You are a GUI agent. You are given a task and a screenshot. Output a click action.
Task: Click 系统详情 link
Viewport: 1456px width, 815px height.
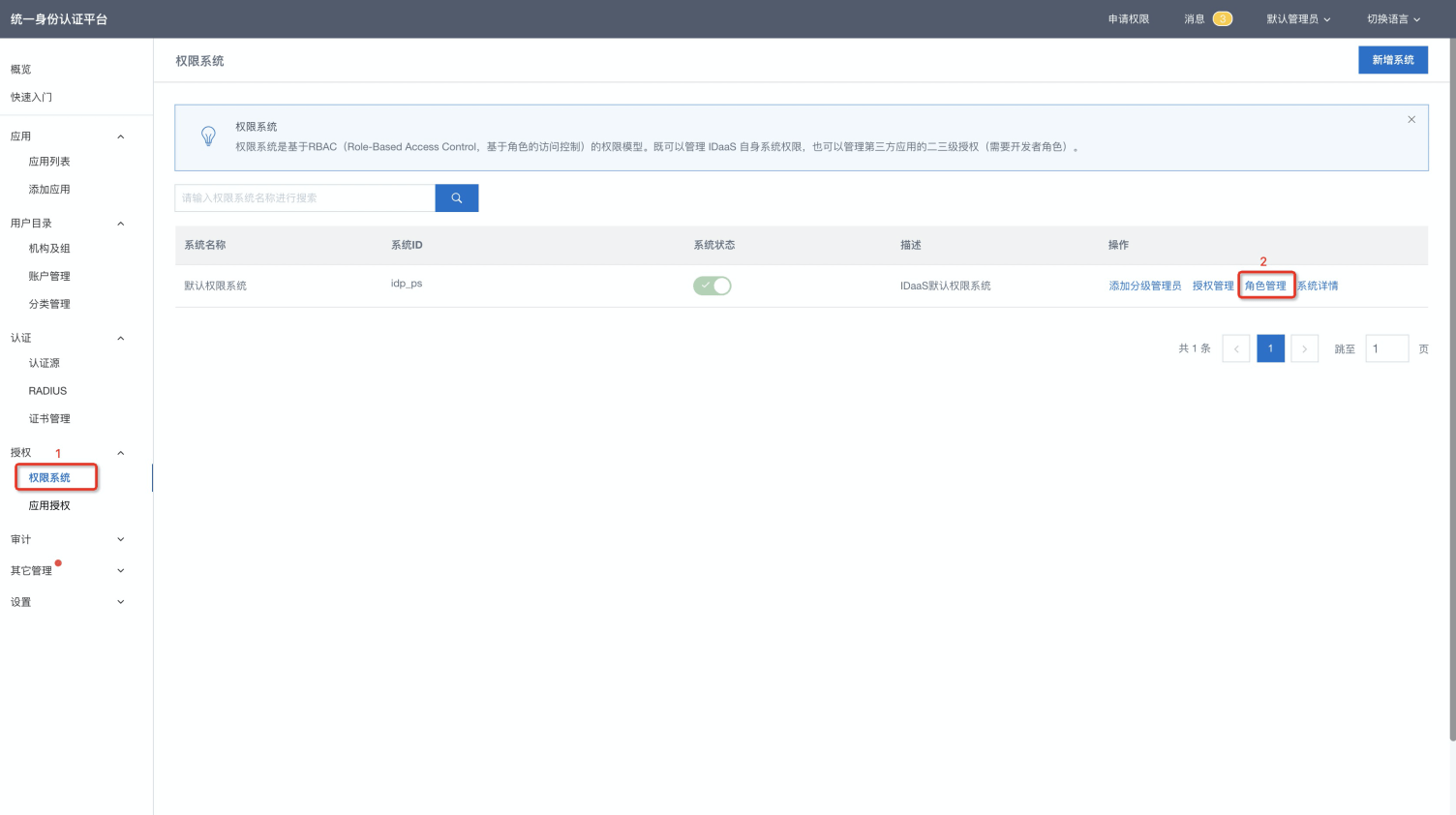coord(1318,286)
